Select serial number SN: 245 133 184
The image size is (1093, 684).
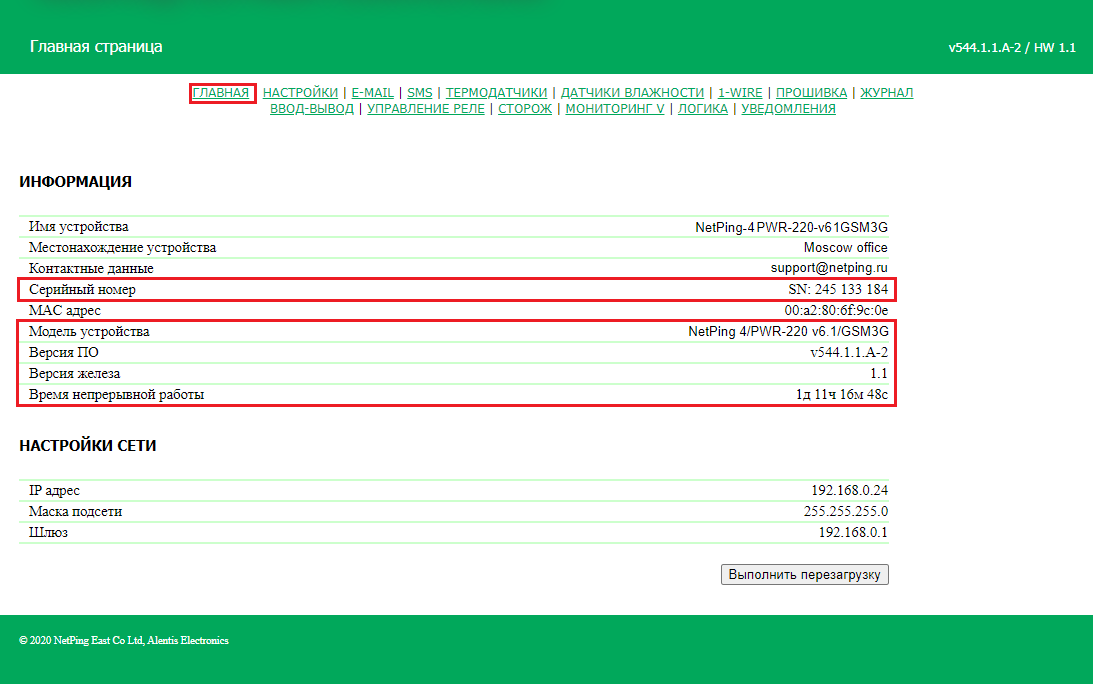click(x=839, y=289)
